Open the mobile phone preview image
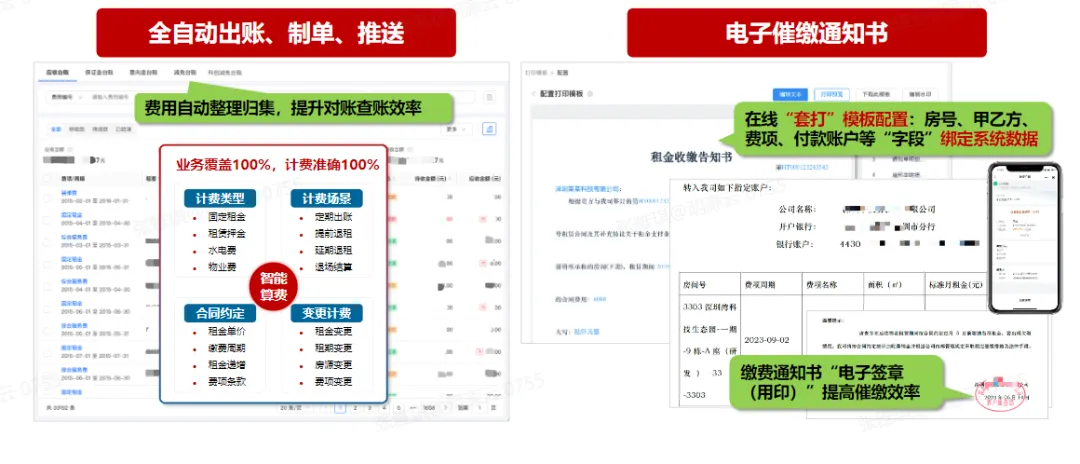This screenshot has width=1080, height=464. point(1025,238)
